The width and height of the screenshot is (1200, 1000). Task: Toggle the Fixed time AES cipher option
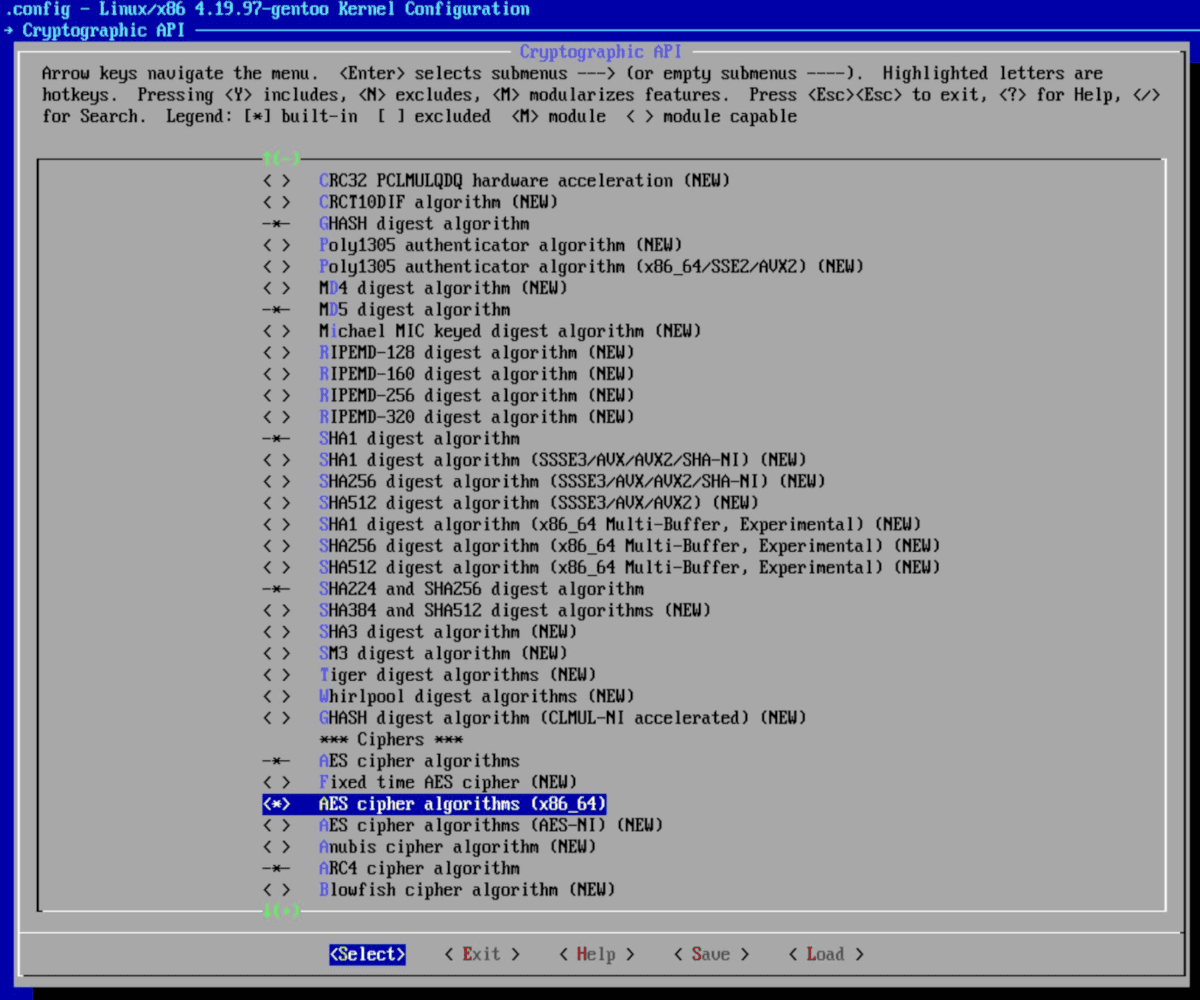coord(277,782)
